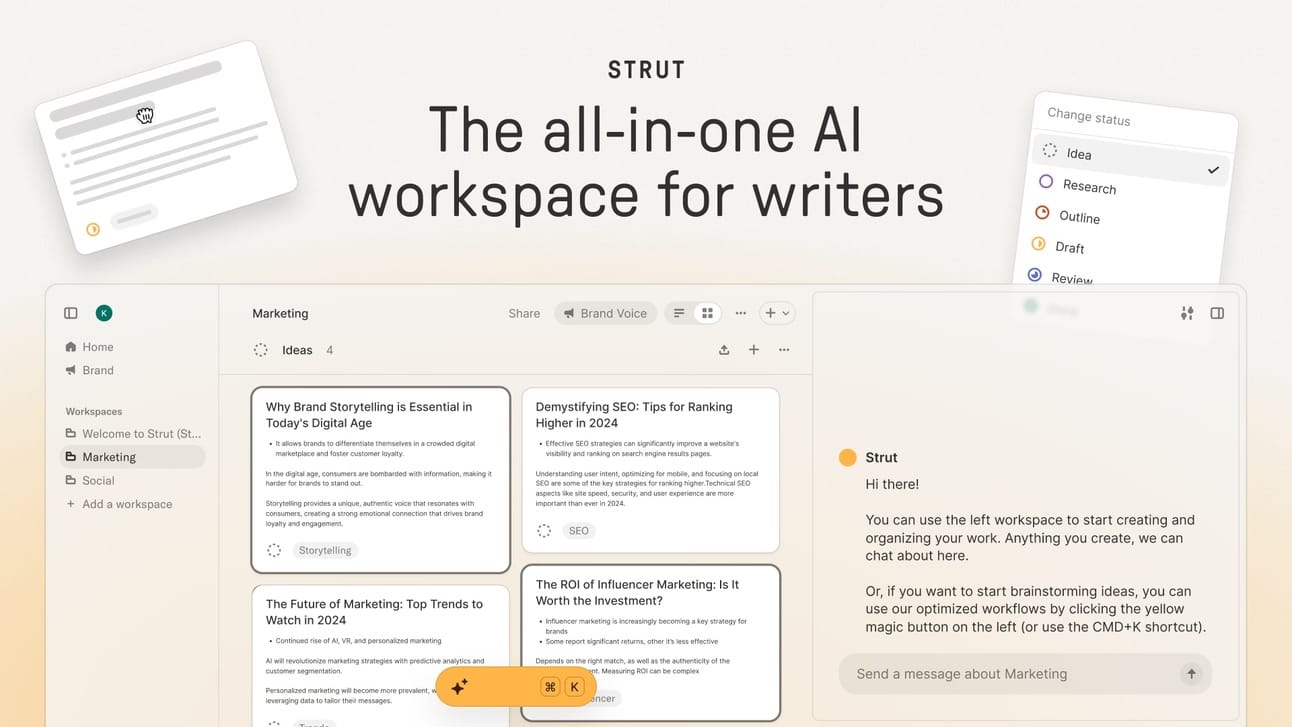Select the Marketing workspace
The image size is (1292, 727).
click(x=133, y=457)
